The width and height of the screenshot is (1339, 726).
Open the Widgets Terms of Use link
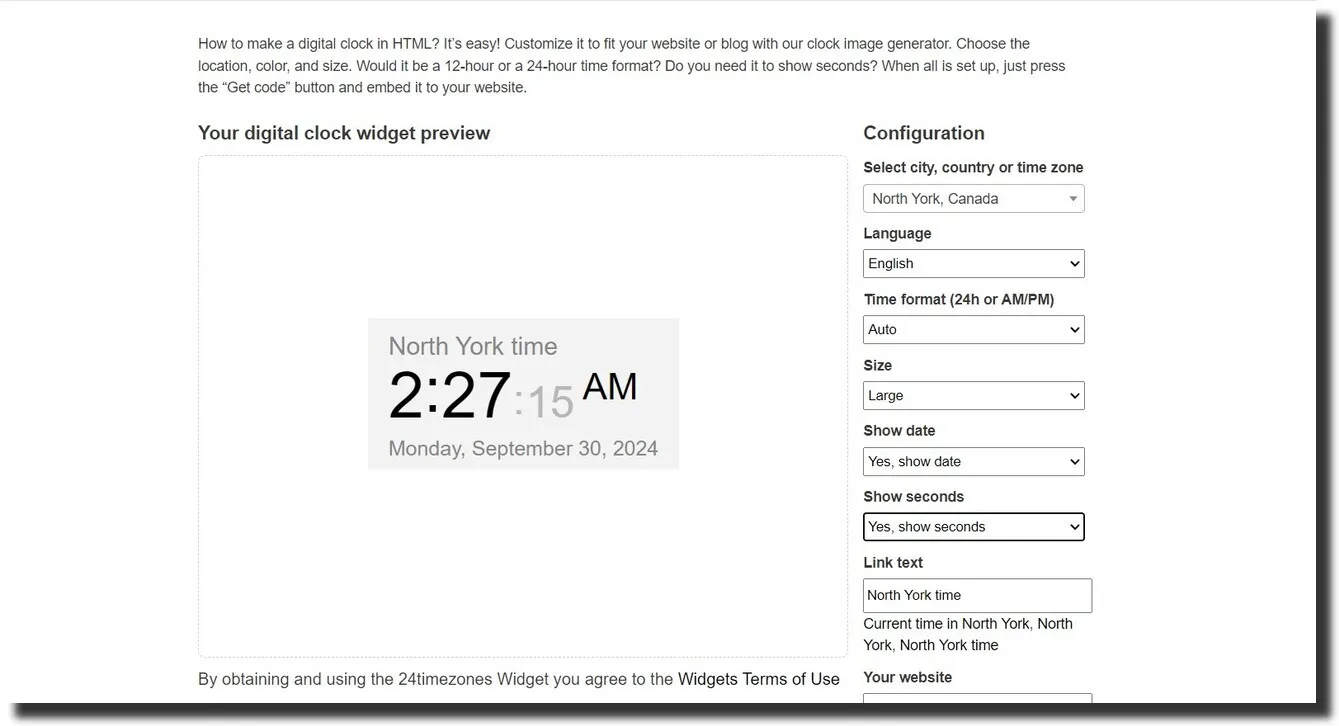coord(758,678)
